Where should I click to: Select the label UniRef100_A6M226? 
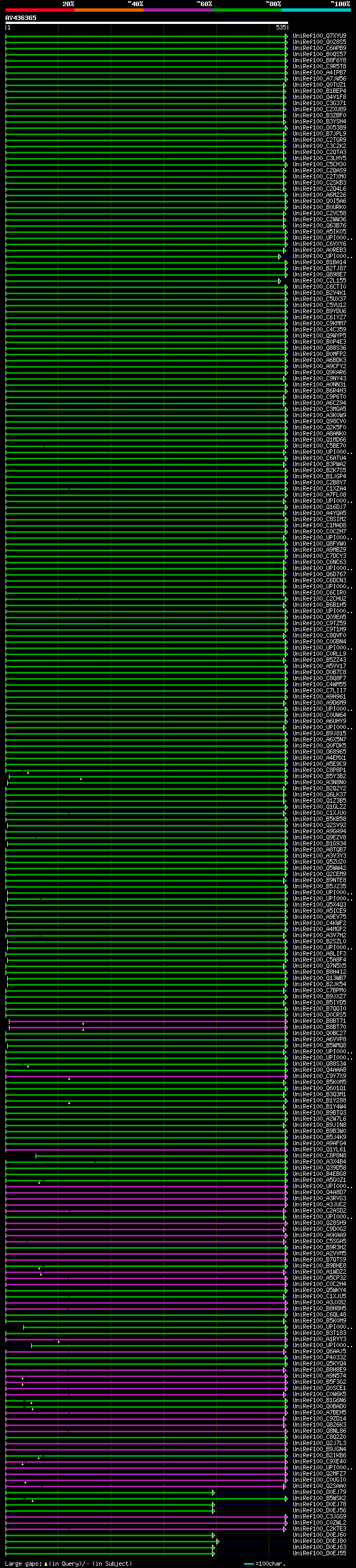pyautogui.click(x=319, y=195)
